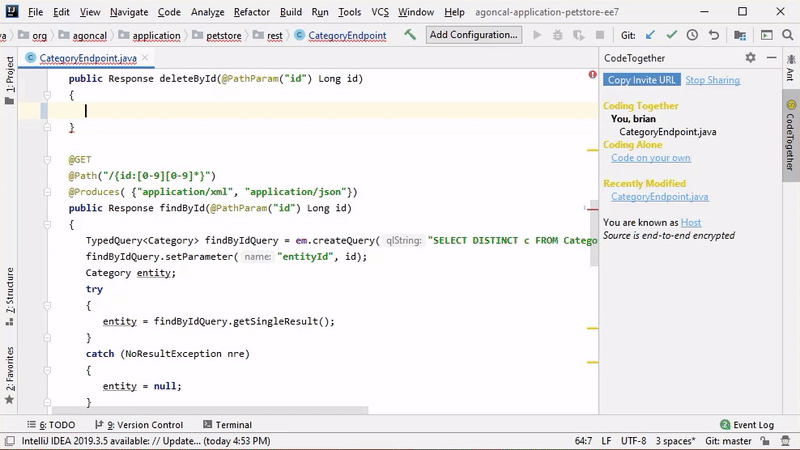Click the Git rollback arrow icon
Viewport: 800px width, 450px height.
713,35
